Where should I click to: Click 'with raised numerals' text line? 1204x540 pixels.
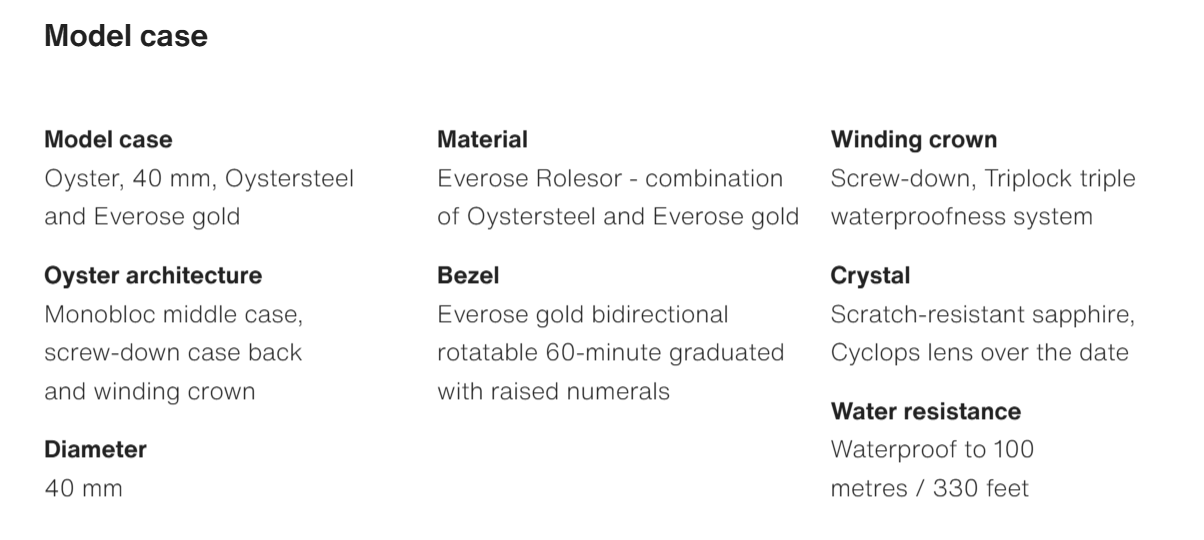pyautogui.click(x=553, y=392)
